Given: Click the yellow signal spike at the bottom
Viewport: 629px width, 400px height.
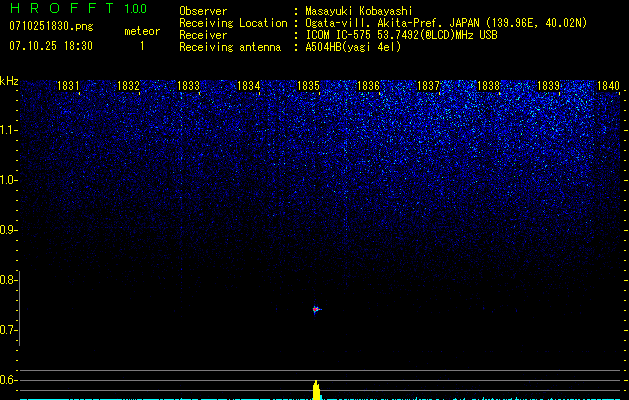Looking at the screenshot, I should click(x=316, y=390).
